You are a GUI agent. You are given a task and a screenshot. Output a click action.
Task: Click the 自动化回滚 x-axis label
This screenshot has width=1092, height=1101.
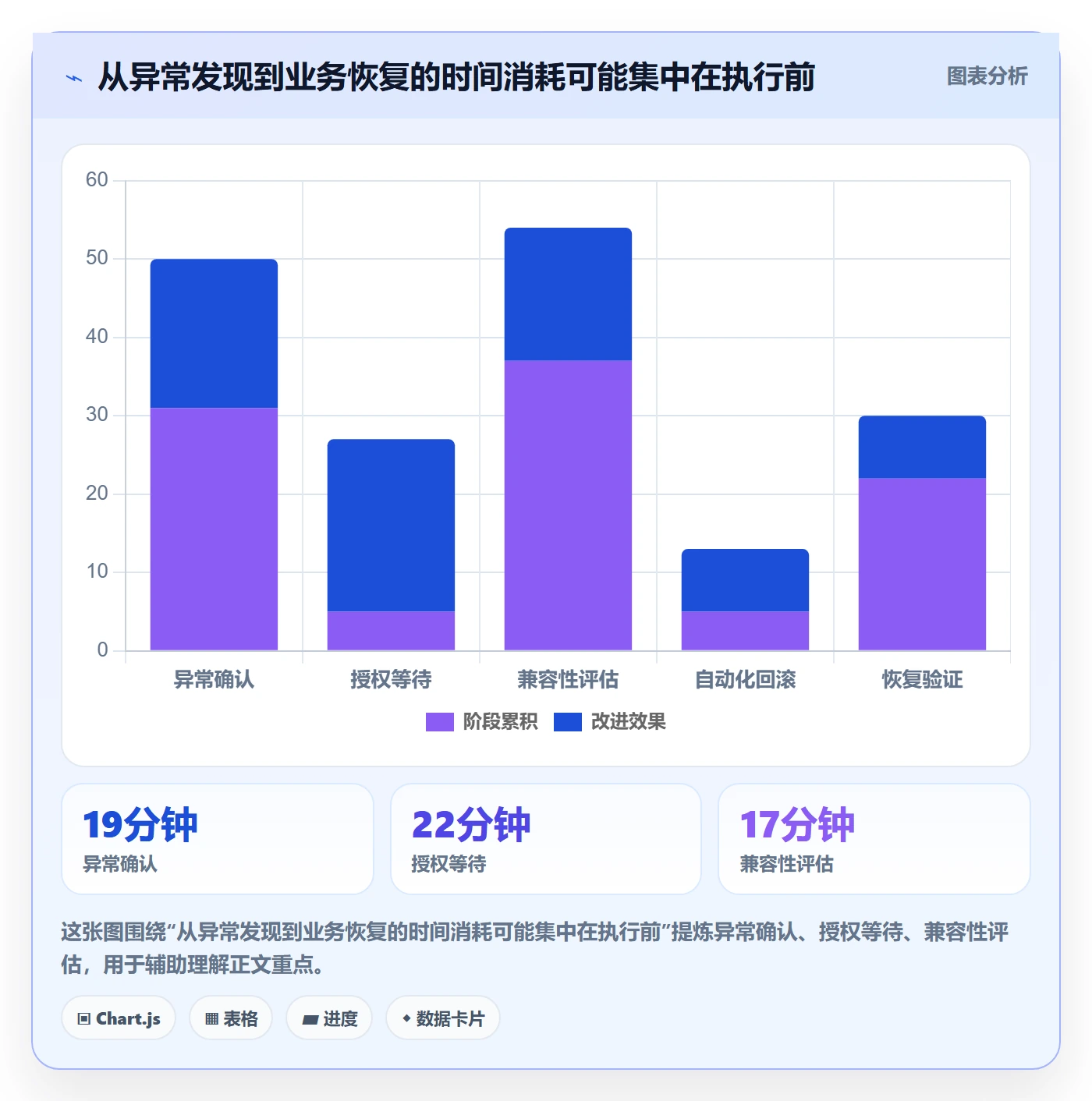point(745,680)
